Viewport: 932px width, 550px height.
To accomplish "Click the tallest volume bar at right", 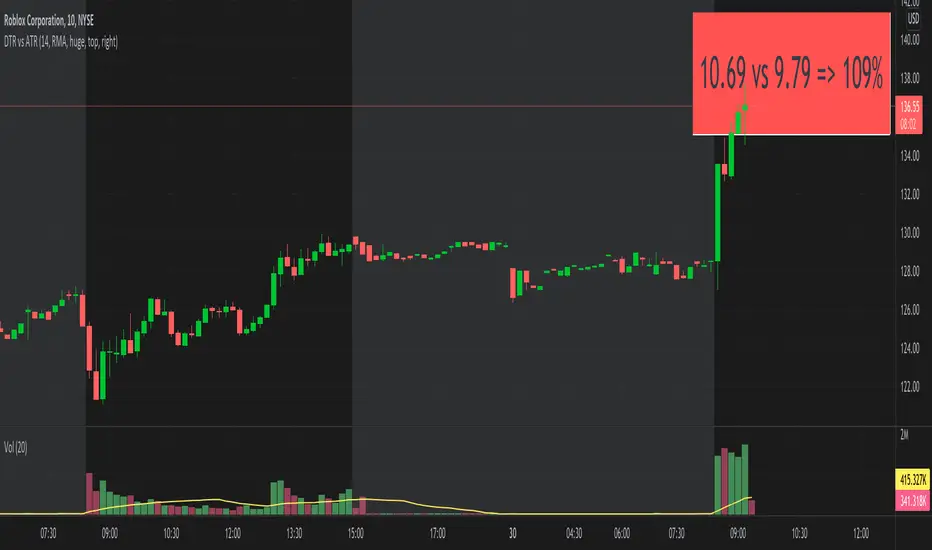I will click(745, 479).
